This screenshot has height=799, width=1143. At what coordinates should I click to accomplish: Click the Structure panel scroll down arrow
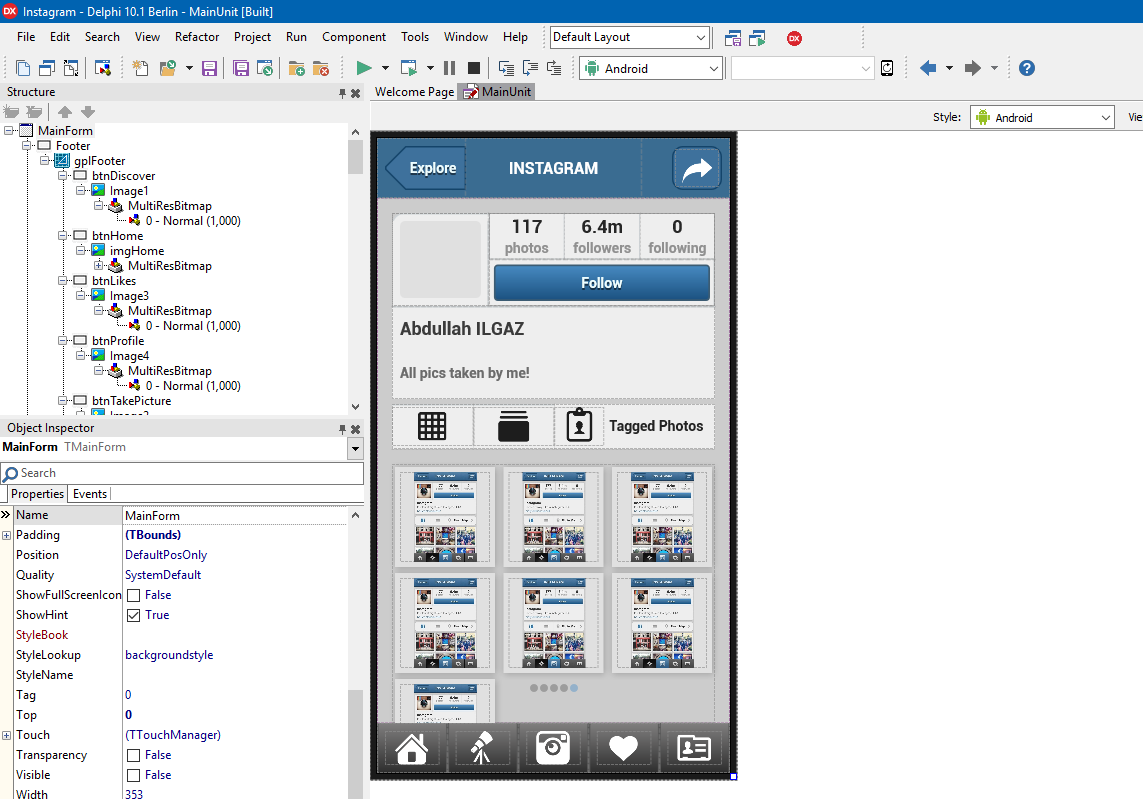click(356, 407)
